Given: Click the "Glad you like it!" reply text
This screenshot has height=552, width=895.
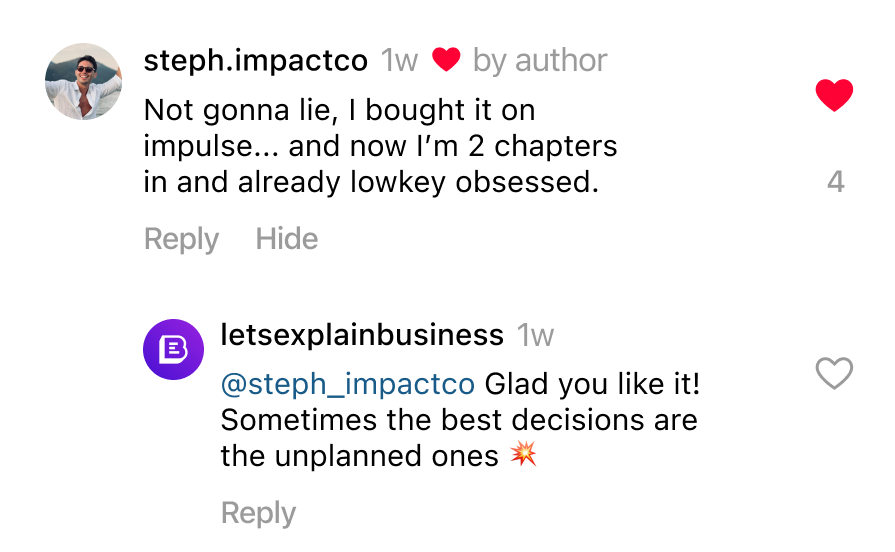Looking at the screenshot, I should tap(593, 384).
